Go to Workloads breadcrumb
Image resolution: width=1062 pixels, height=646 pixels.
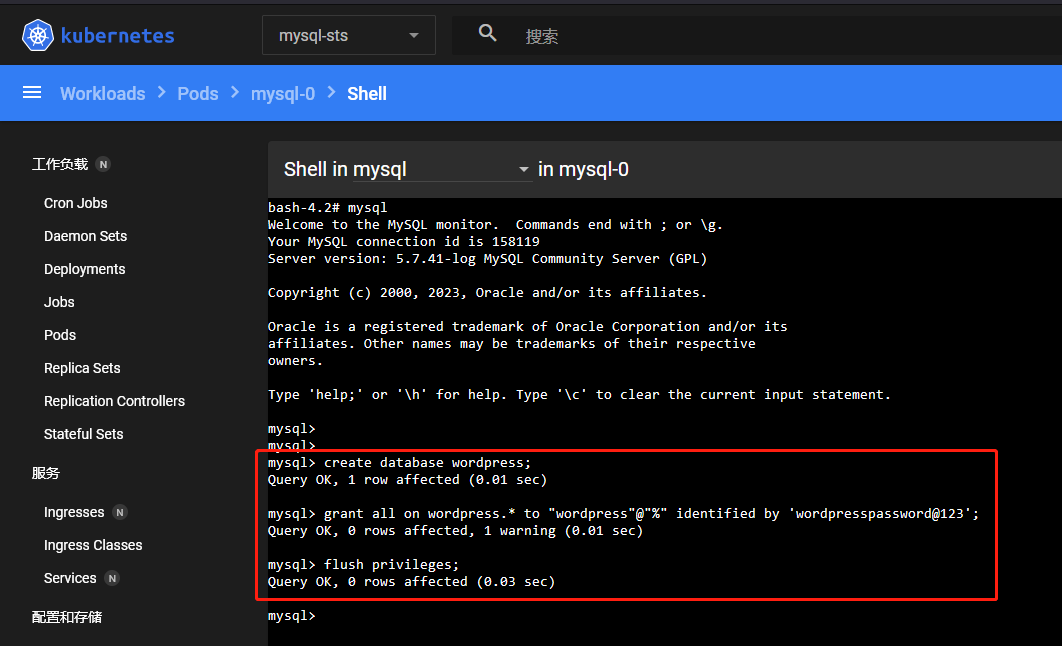tap(103, 93)
